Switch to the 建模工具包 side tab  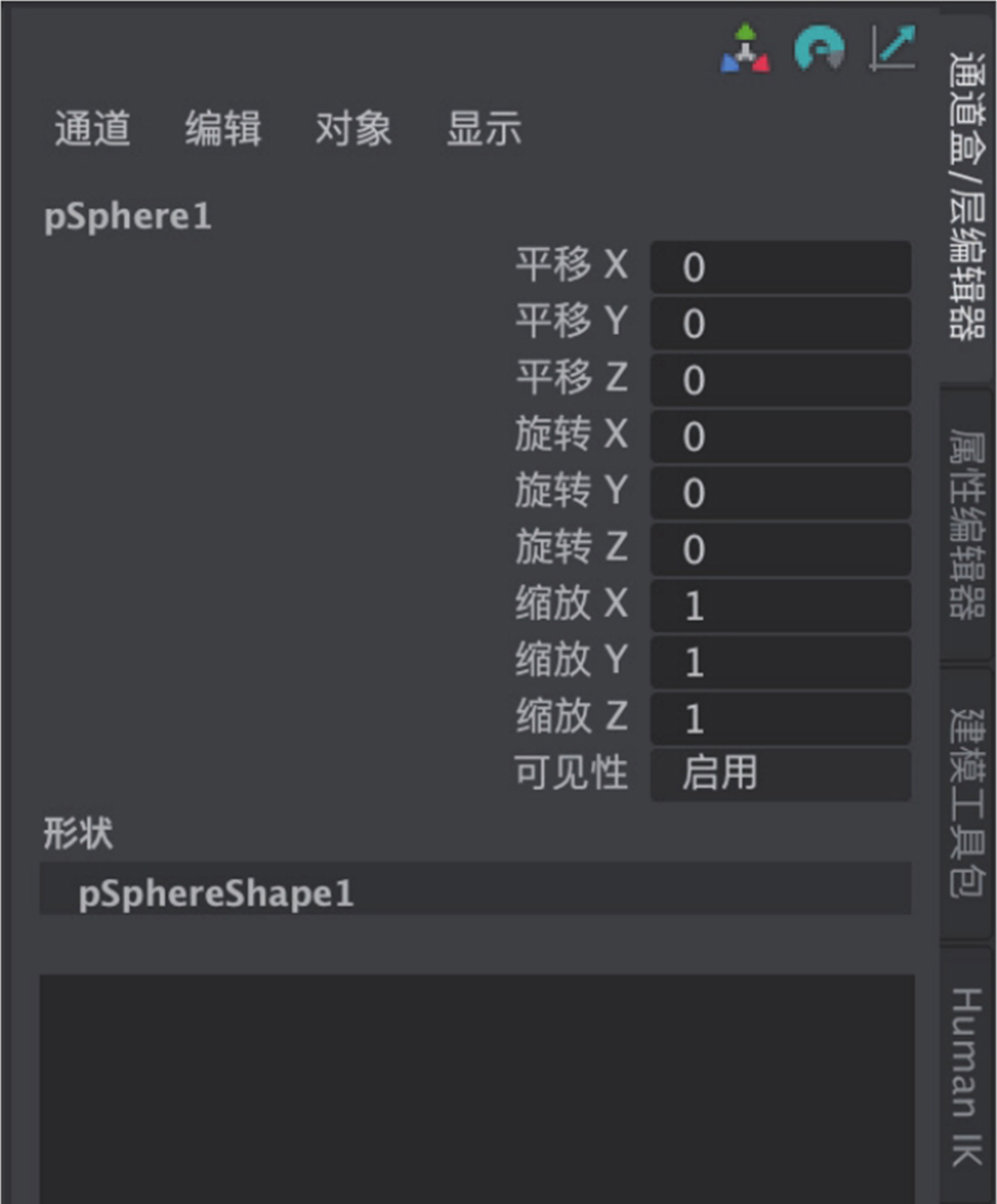tap(967, 803)
